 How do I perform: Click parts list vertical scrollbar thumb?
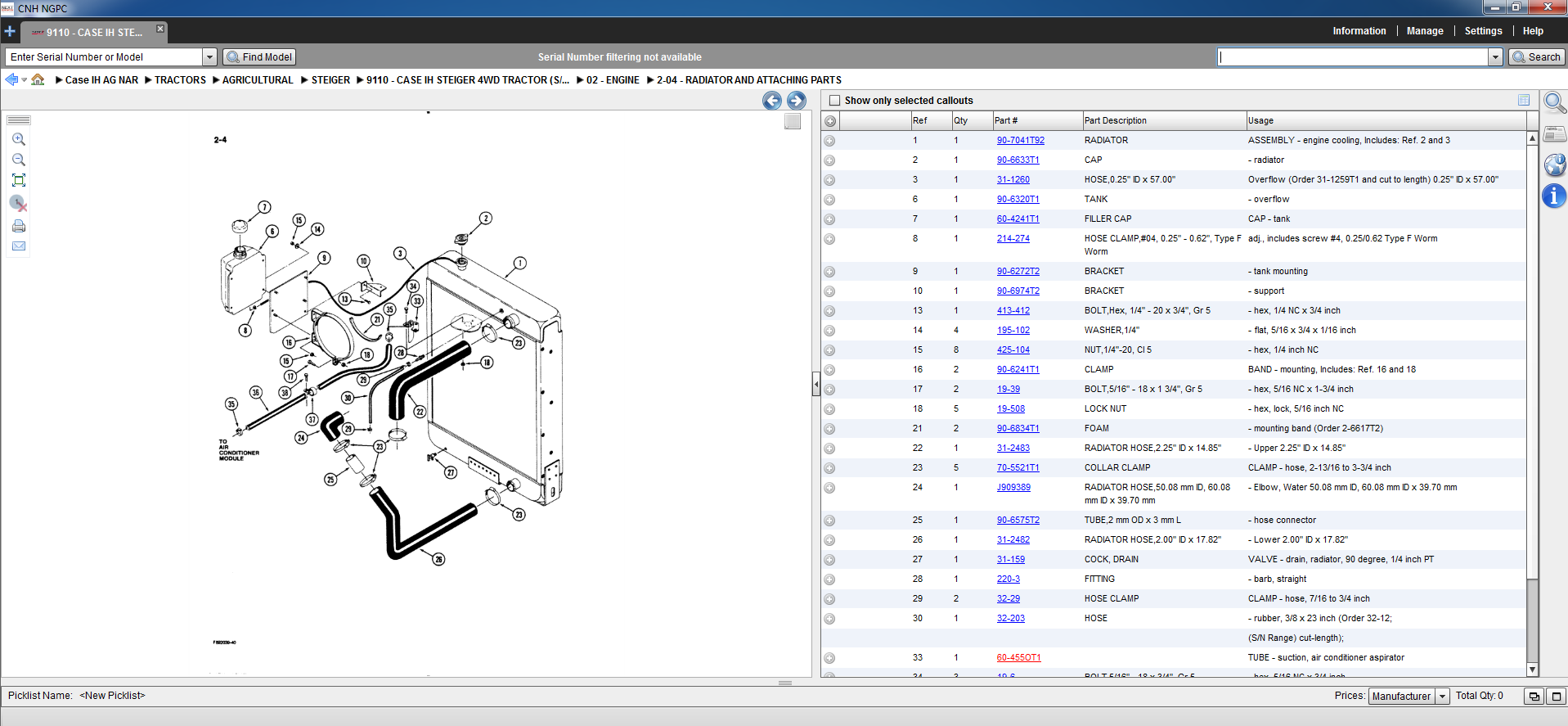tap(1533, 361)
